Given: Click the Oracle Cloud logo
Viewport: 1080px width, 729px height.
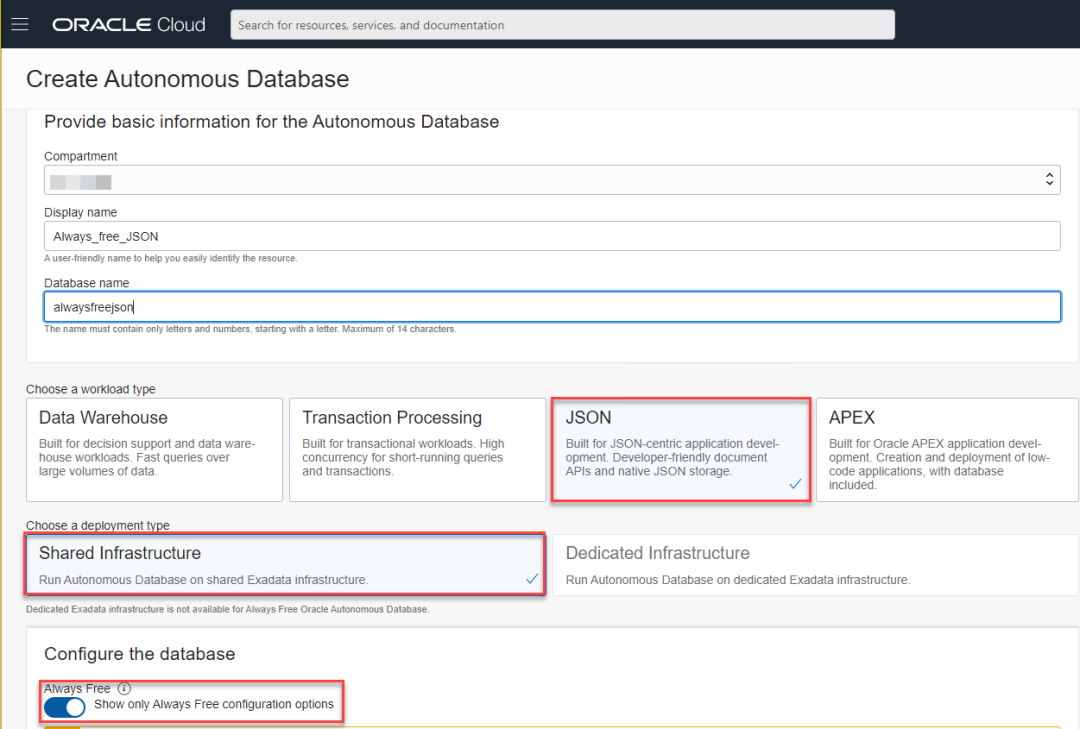Looking at the screenshot, I should coord(129,25).
